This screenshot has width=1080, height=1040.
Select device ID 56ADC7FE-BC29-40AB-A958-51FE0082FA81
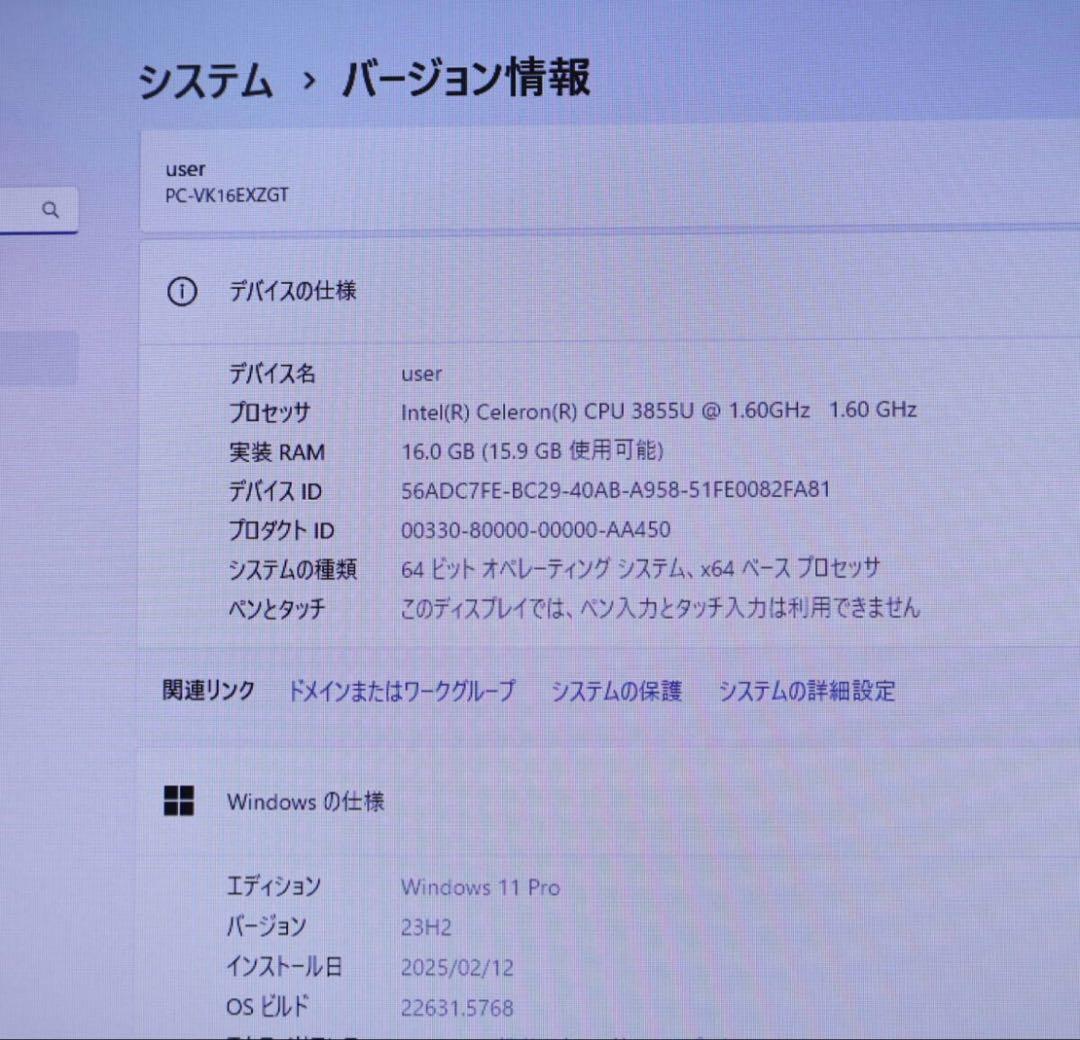pyautogui.click(x=616, y=490)
